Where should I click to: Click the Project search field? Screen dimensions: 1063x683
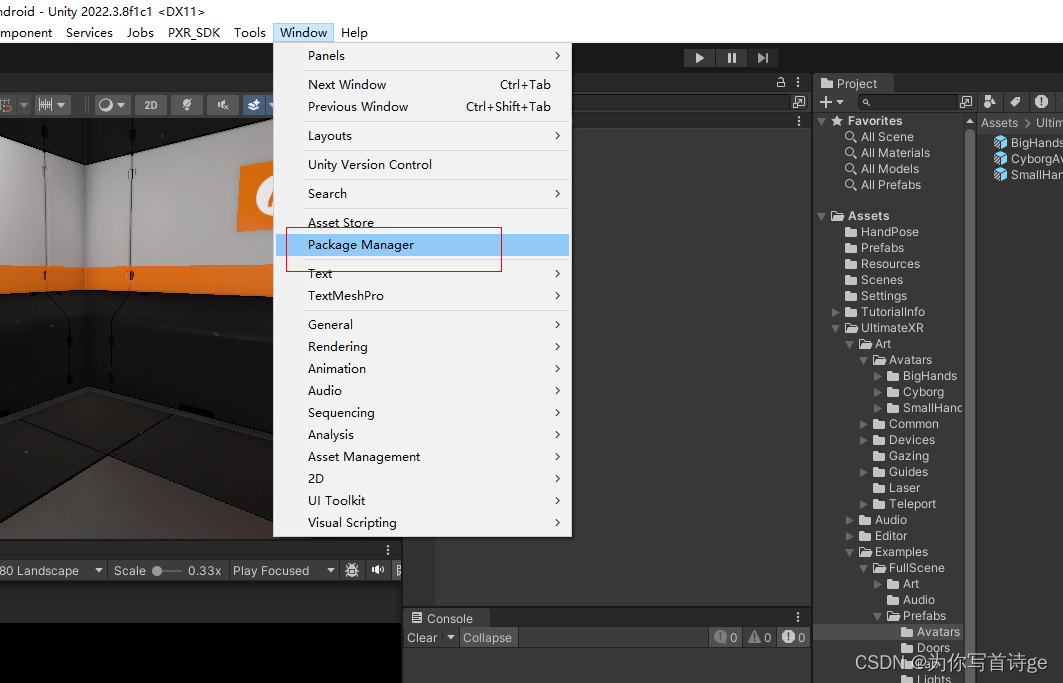click(x=906, y=102)
